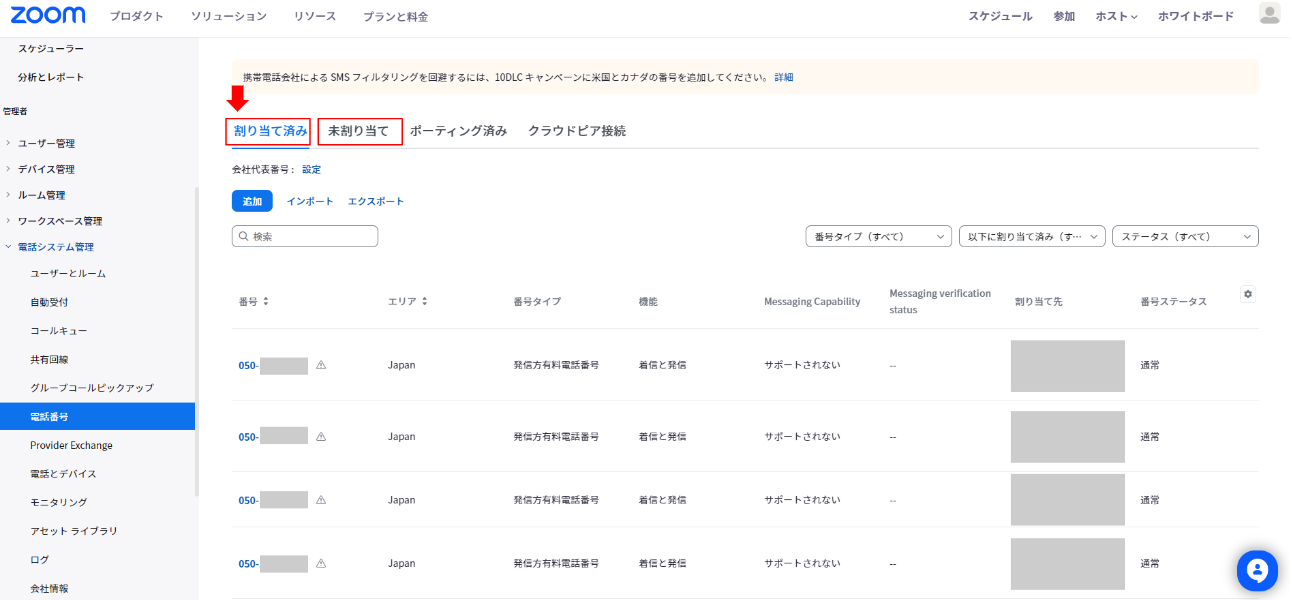The width and height of the screenshot is (1292, 600).
Task: Open the ステータス dropdown filter
Action: (x=1185, y=237)
